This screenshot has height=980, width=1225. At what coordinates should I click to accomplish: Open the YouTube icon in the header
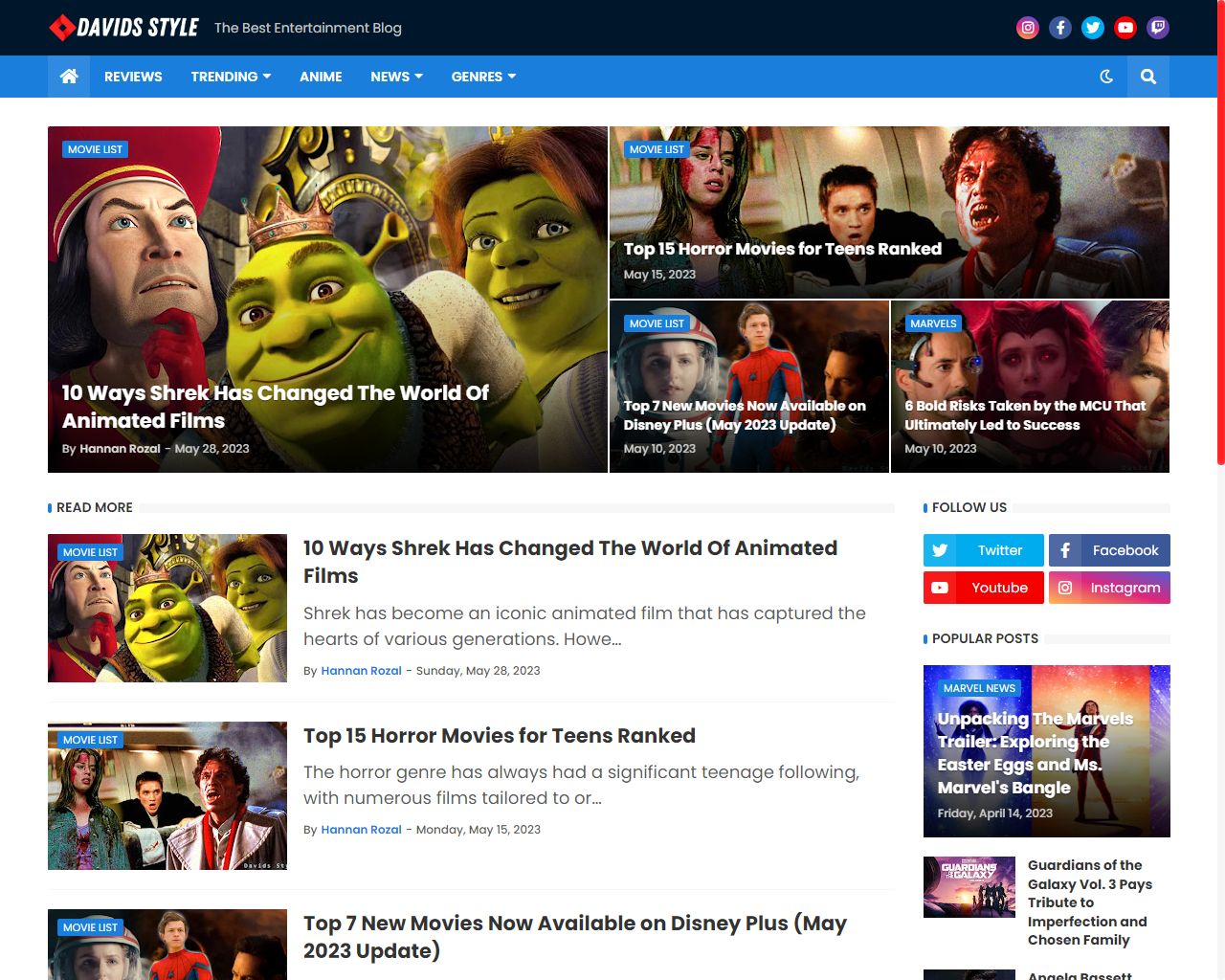click(1125, 28)
